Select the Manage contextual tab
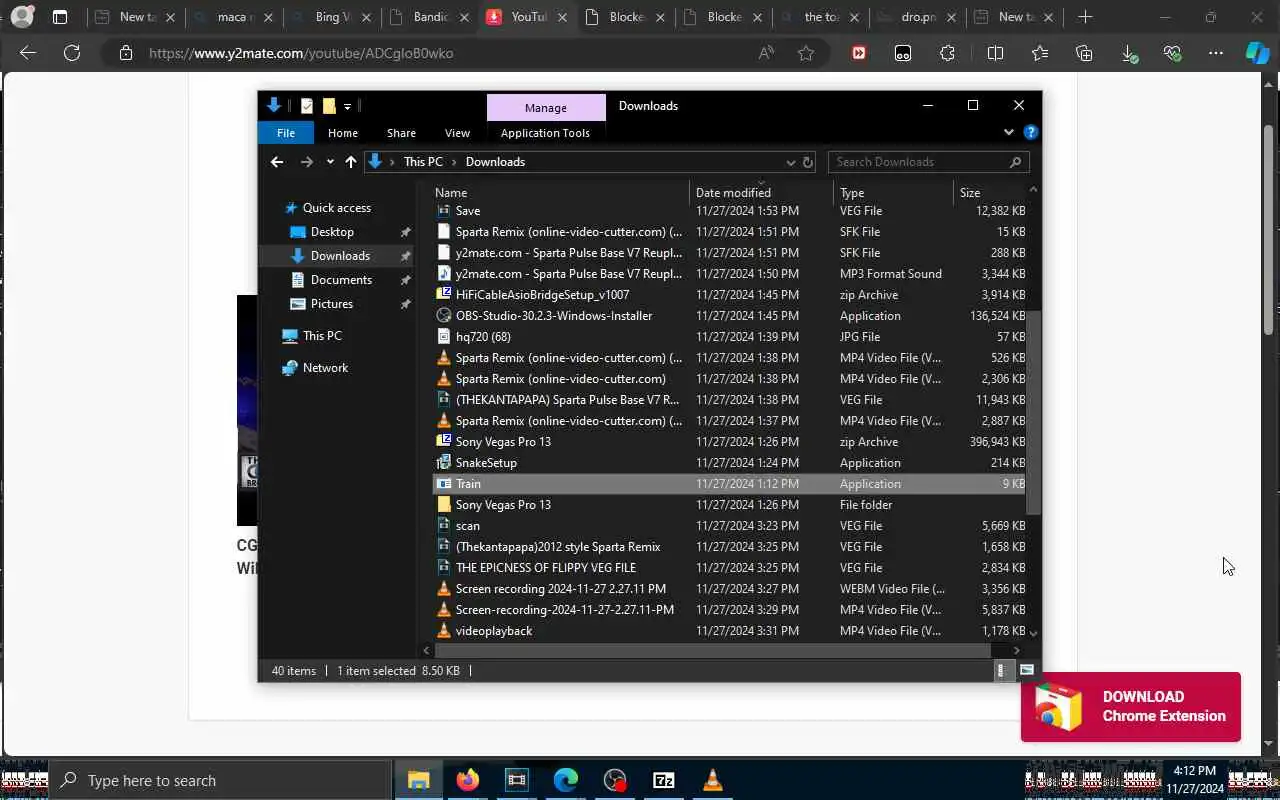 pyautogui.click(x=546, y=107)
